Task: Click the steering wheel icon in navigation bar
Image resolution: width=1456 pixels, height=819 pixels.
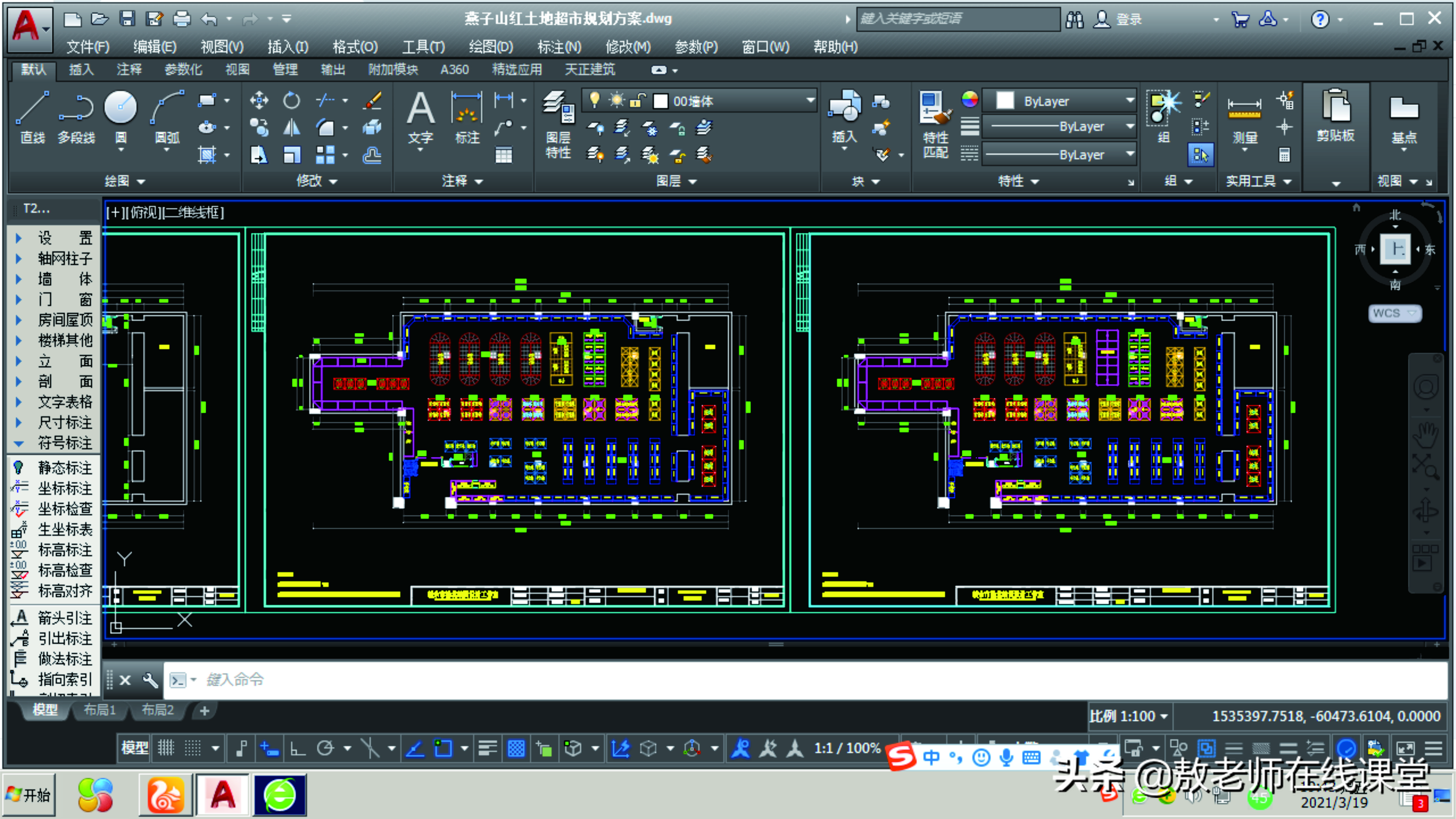Action: 1425,387
